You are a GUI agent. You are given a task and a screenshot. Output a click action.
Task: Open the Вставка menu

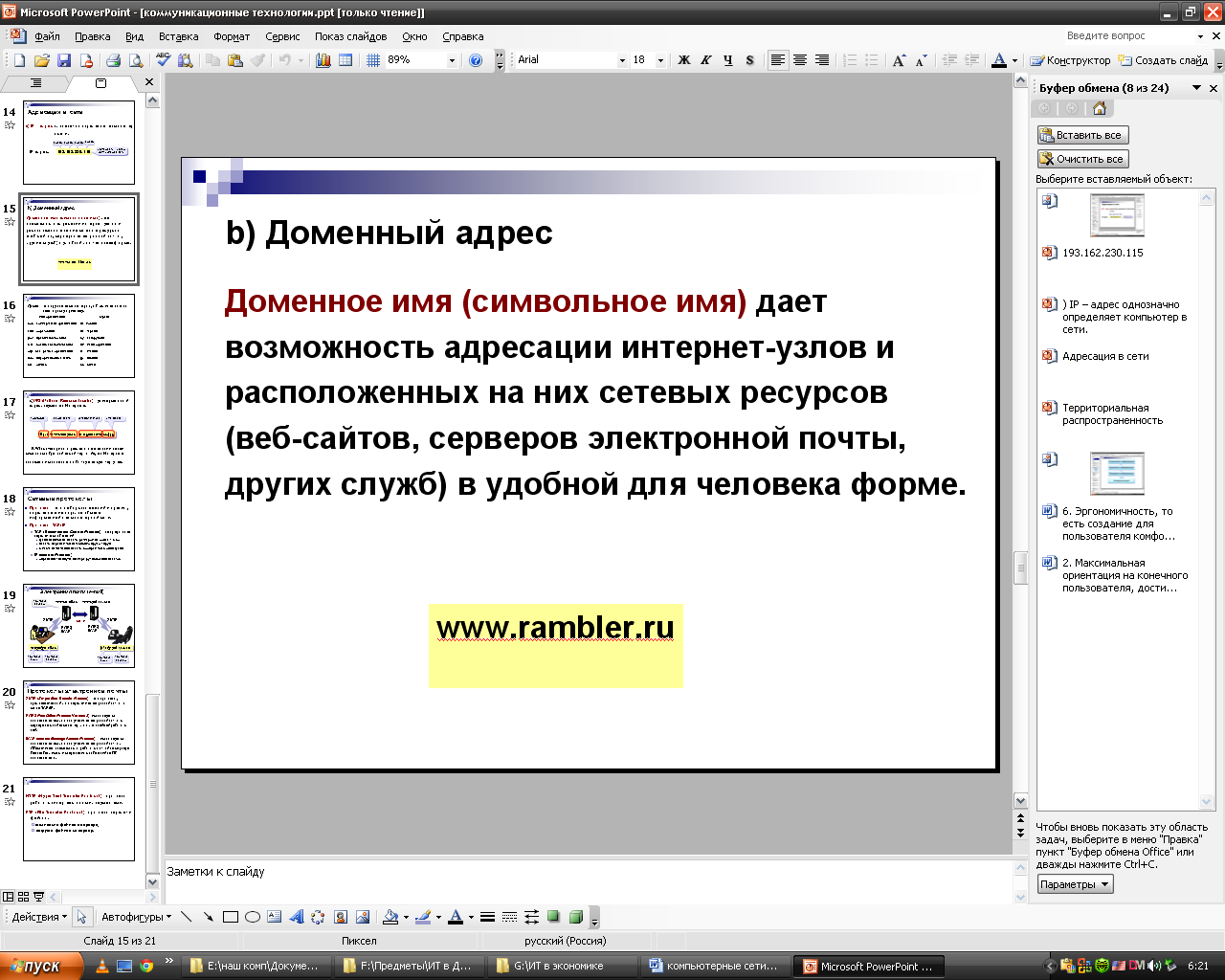point(179,36)
